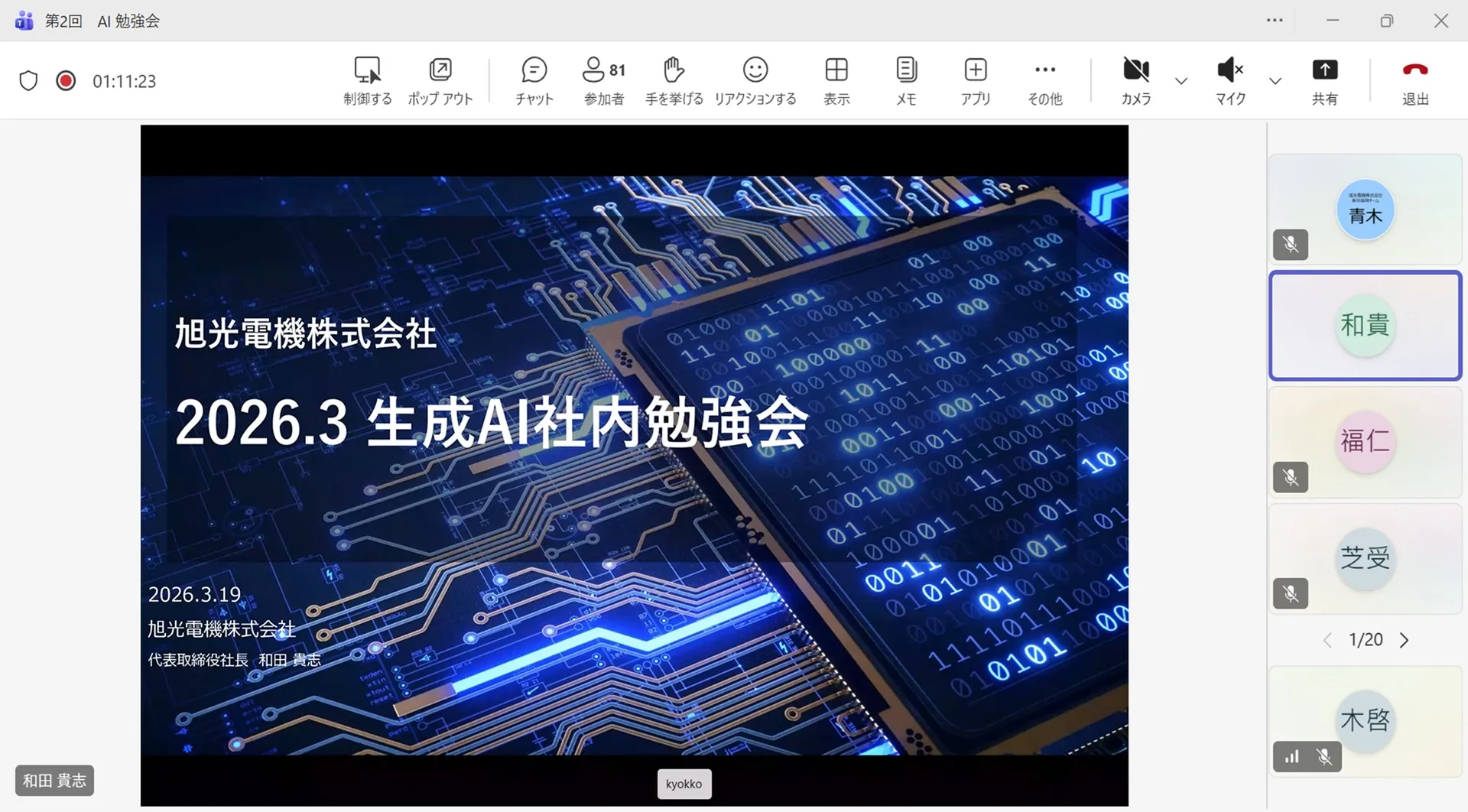Click the 共有 share screen button
The height and width of the screenshot is (812, 1468).
click(1325, 80)
